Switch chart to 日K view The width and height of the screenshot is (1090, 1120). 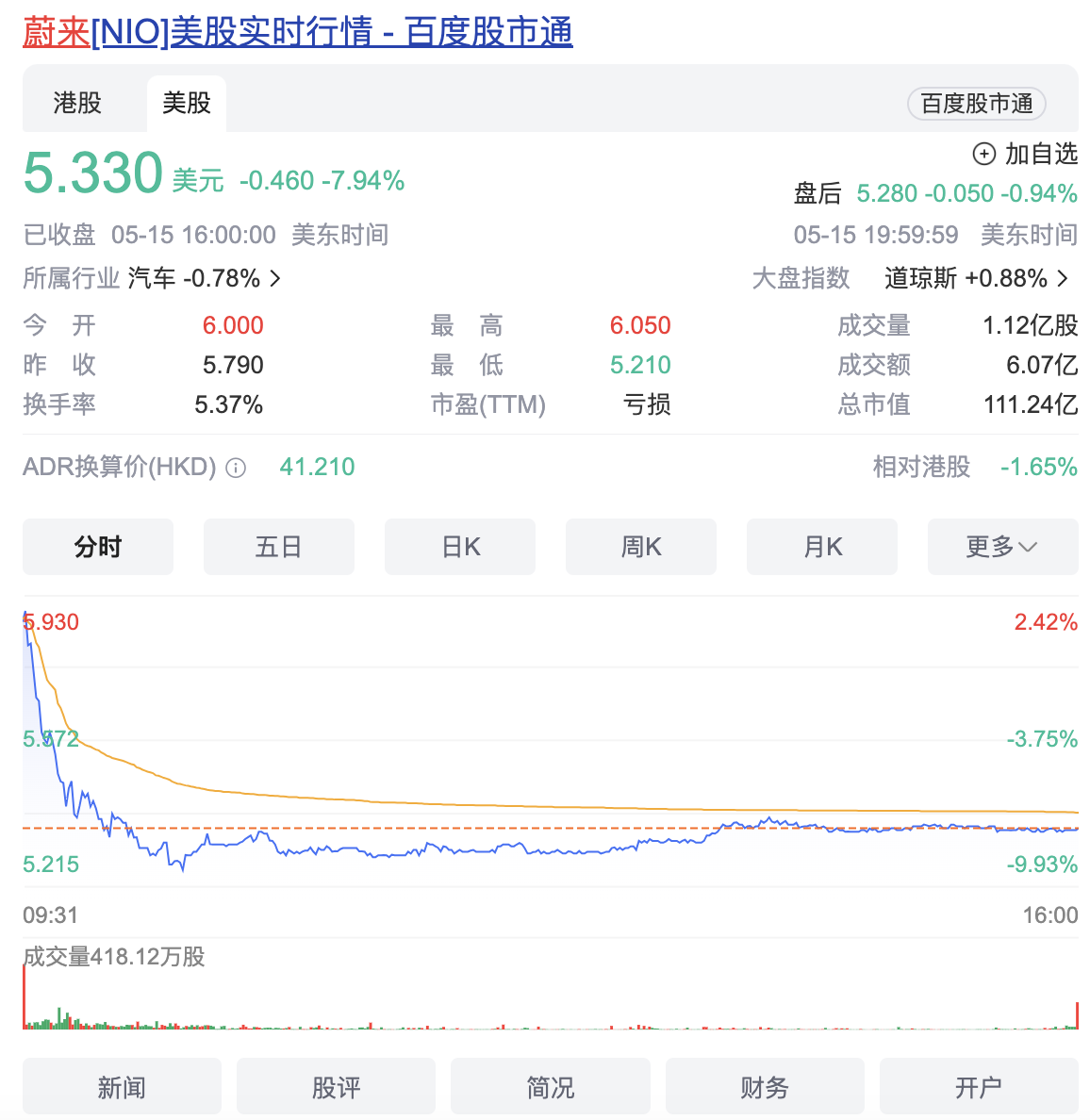pos(460,547)
